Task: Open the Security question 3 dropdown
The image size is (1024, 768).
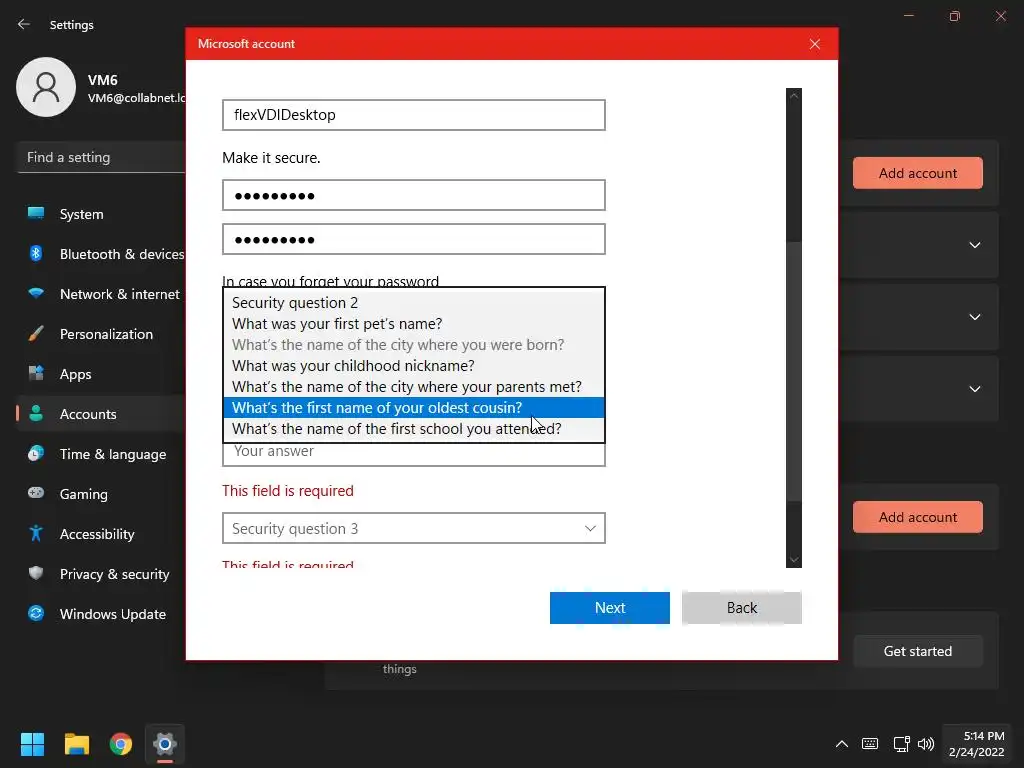Action: [x=414, y=528]
